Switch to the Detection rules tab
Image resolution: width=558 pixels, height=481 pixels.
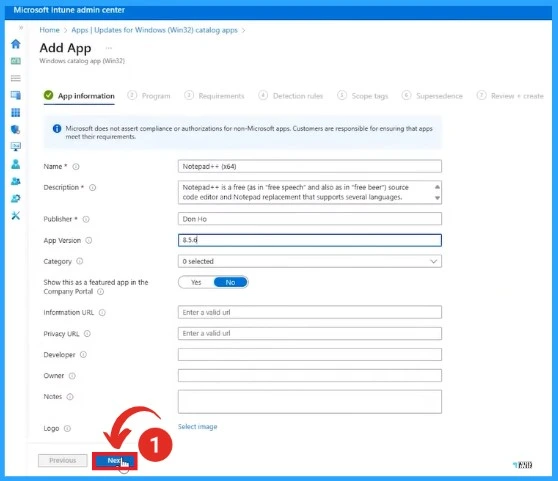290,96
